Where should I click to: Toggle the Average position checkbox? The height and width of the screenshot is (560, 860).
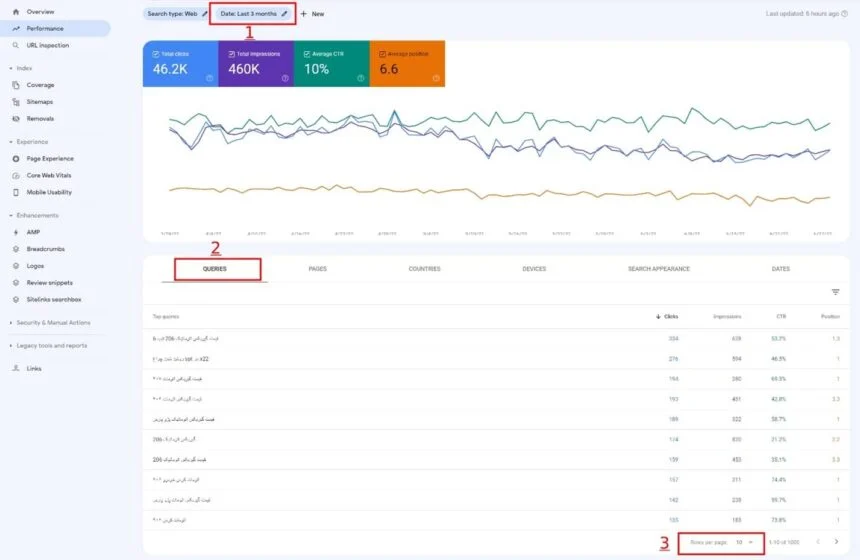pyautogui.click(x=382, y=54)
